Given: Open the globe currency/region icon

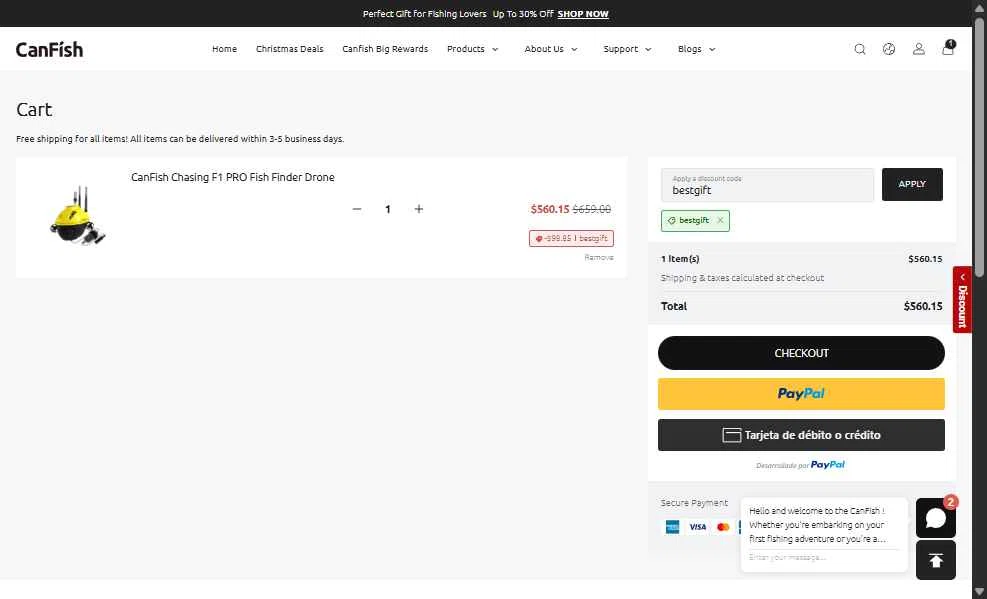Looking at the screenshot, I should [x=889, y=49].
